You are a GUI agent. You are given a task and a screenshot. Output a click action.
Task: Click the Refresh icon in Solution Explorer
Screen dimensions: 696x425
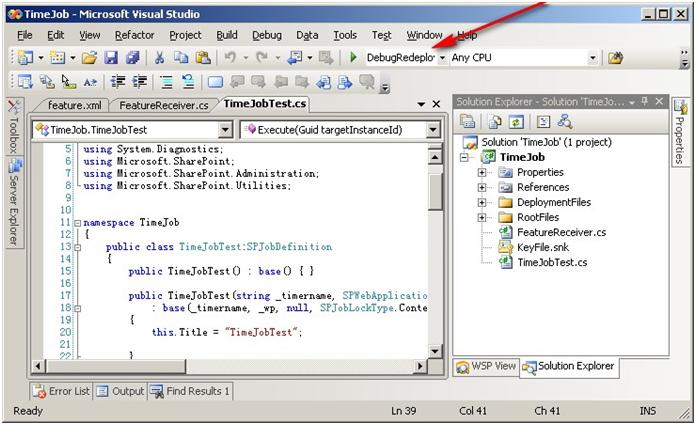pos(515,121)
